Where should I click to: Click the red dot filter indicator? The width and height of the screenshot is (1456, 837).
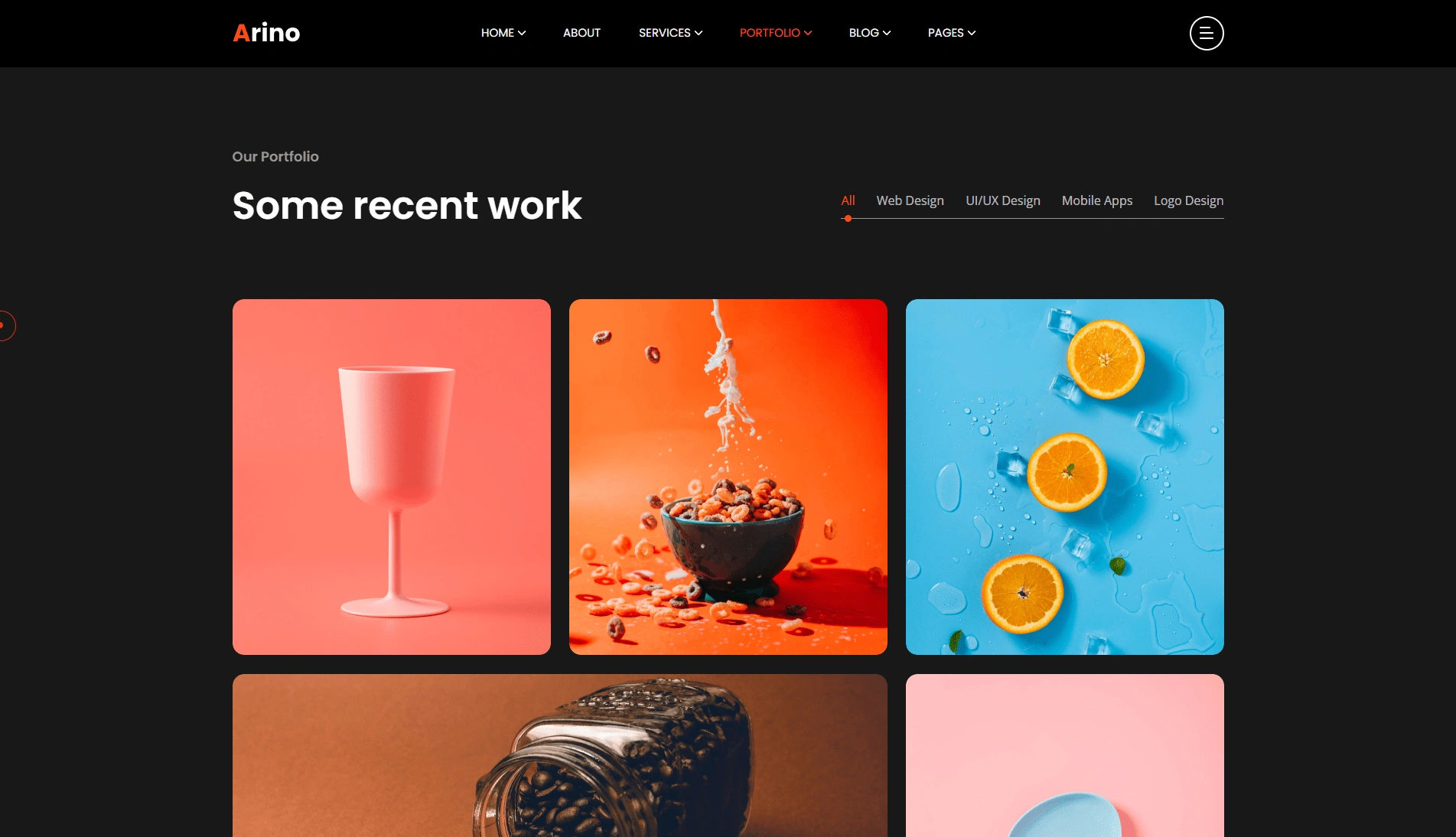848,219
